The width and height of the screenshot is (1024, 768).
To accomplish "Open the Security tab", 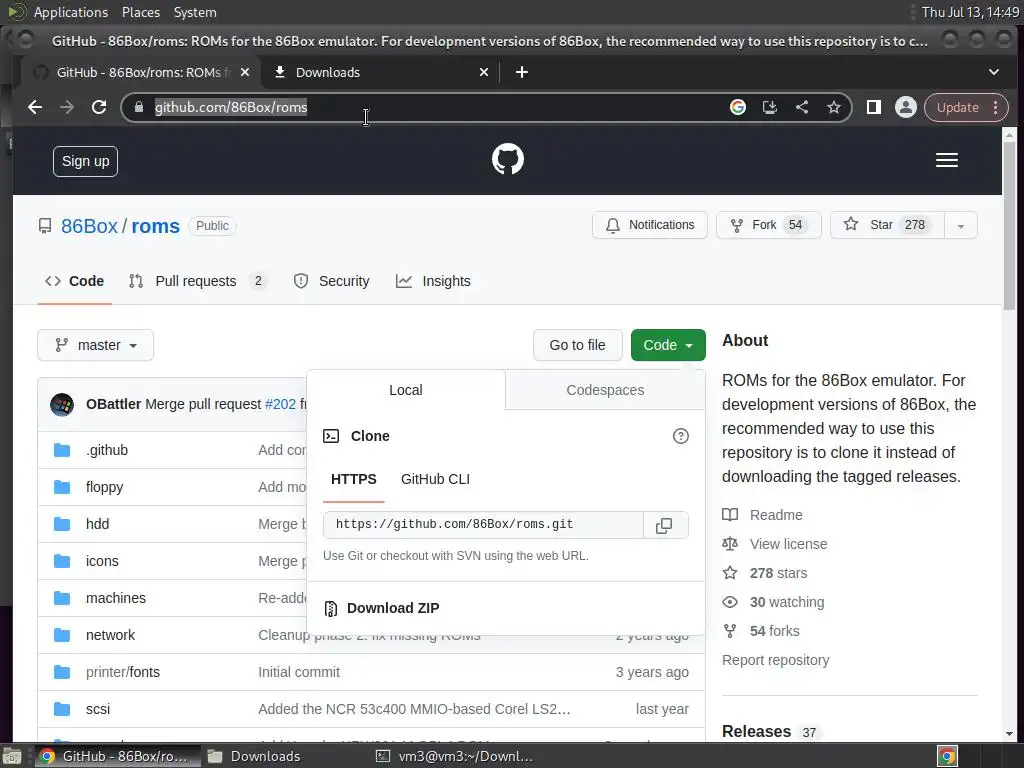I will coord(332,281).
